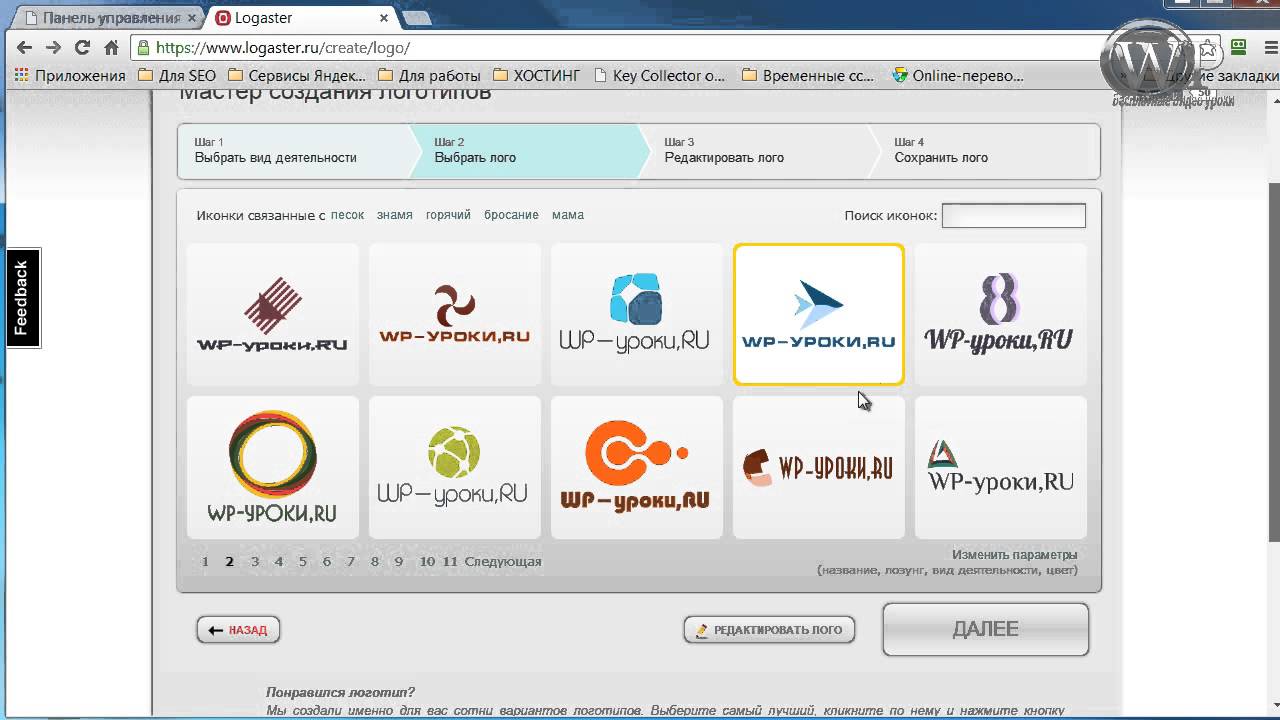Filter icons by keyword песок
1280x720 pixels.
[x=347, y=215]
